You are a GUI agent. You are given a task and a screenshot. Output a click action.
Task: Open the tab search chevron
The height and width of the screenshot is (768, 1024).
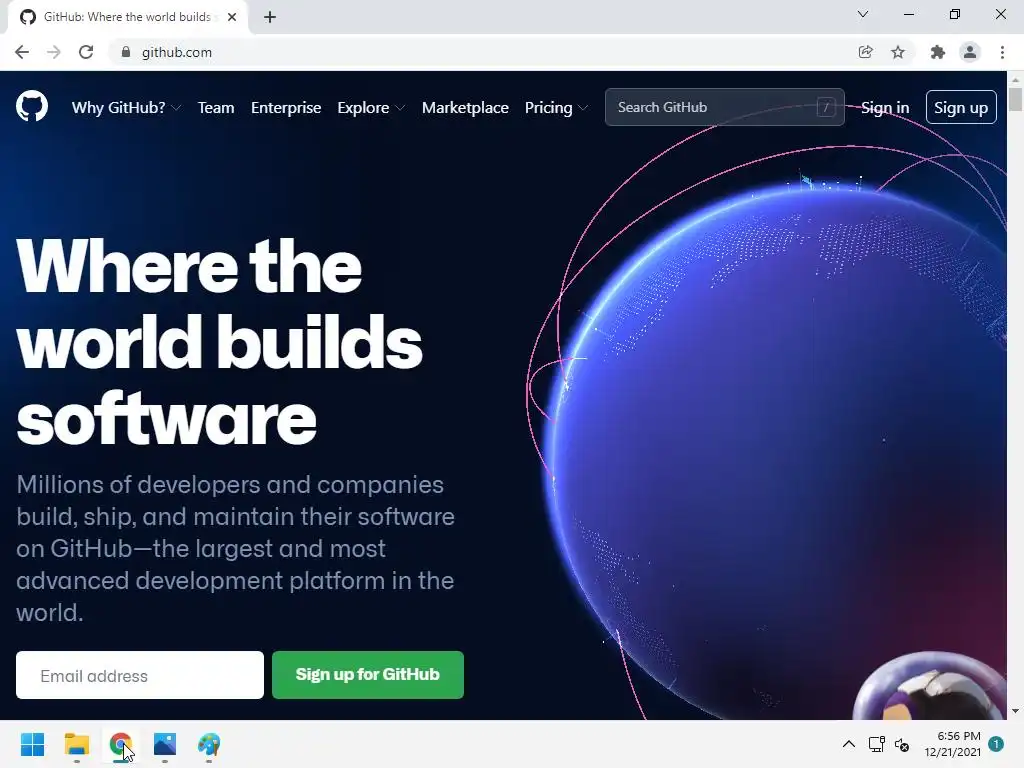[x=863, y=14]
